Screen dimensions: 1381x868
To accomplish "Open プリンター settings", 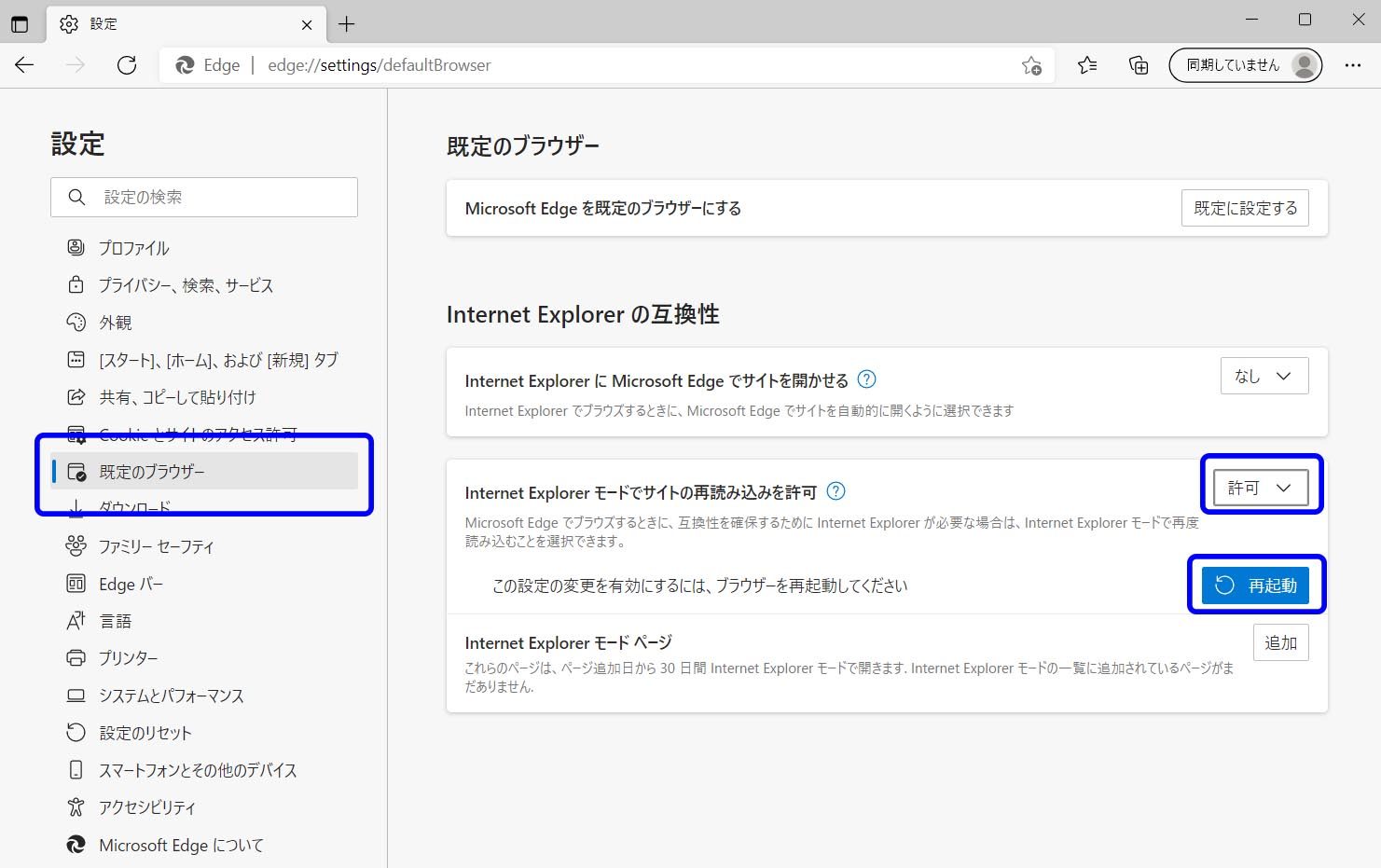I will pos(204,658).
